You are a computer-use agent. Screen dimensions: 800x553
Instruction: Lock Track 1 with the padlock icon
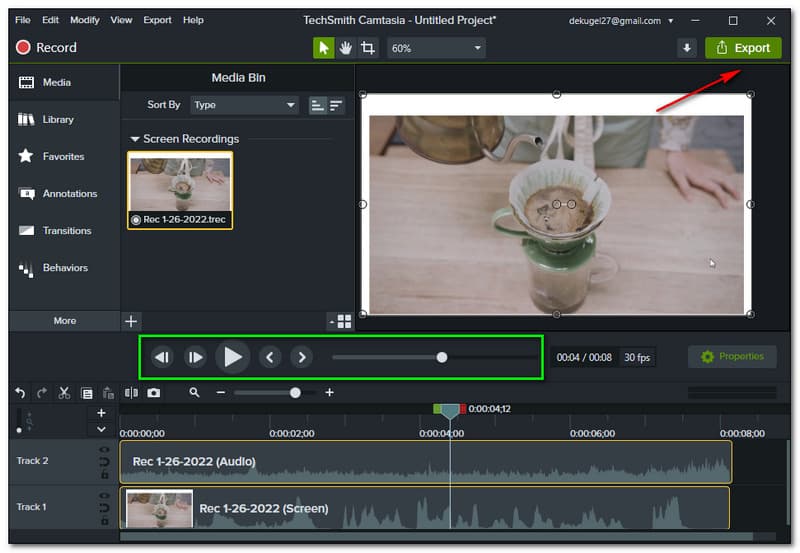[104, 520]
